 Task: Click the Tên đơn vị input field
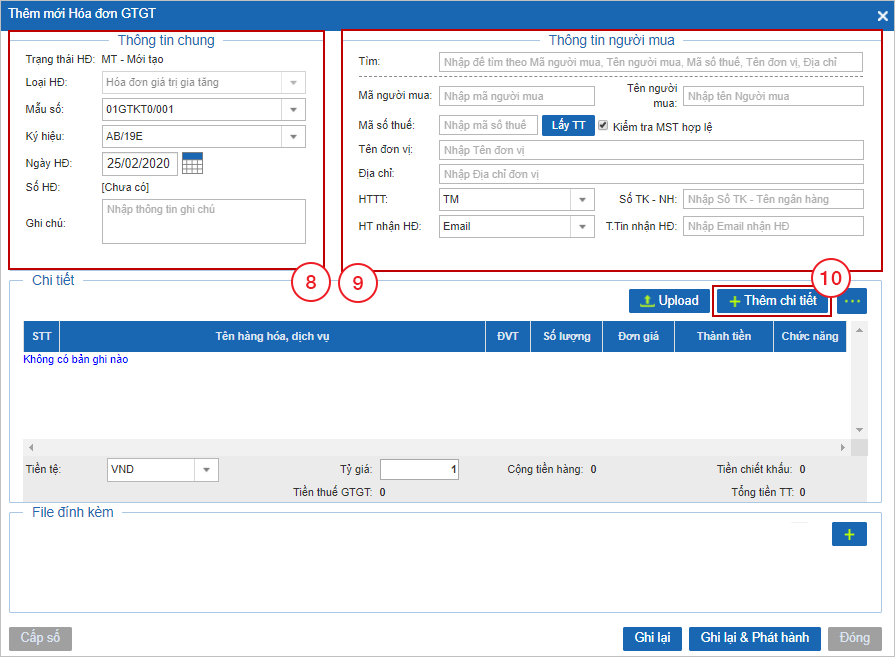click(651, 150)
